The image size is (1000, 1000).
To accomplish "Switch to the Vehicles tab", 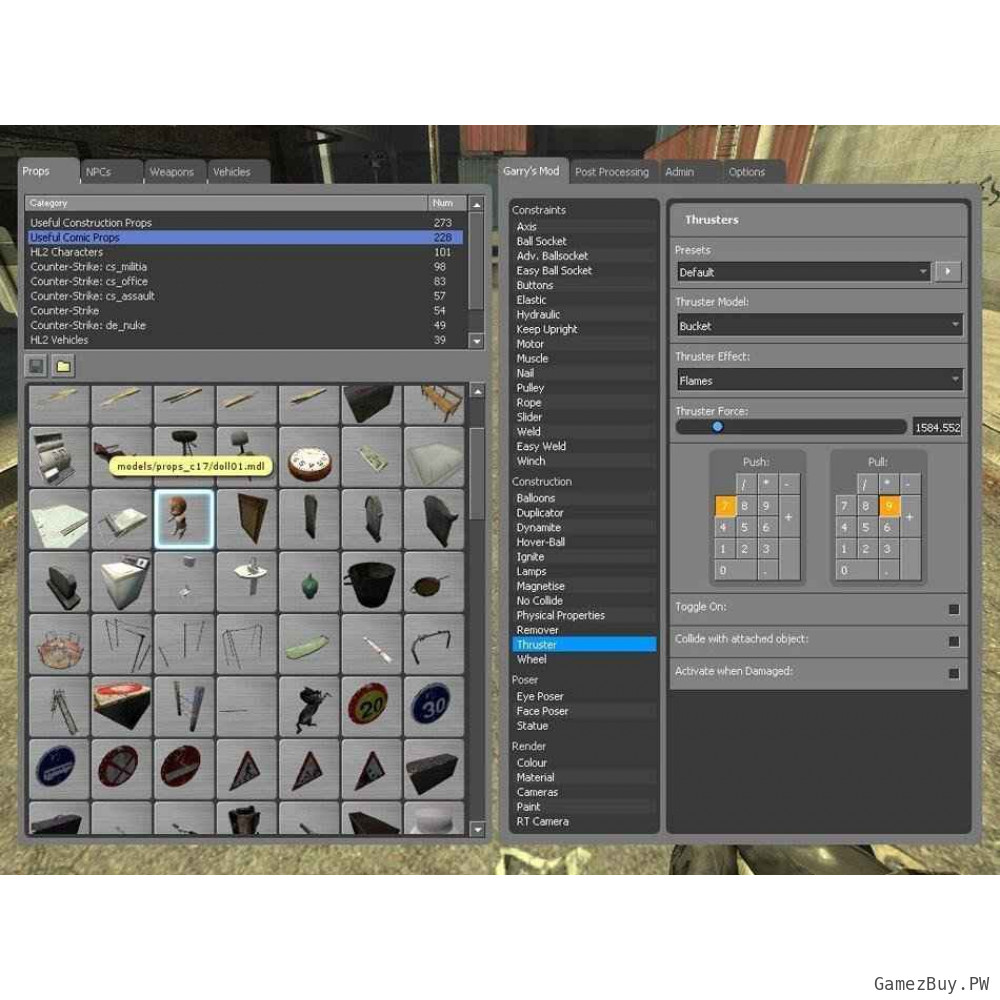I will 238,172.
